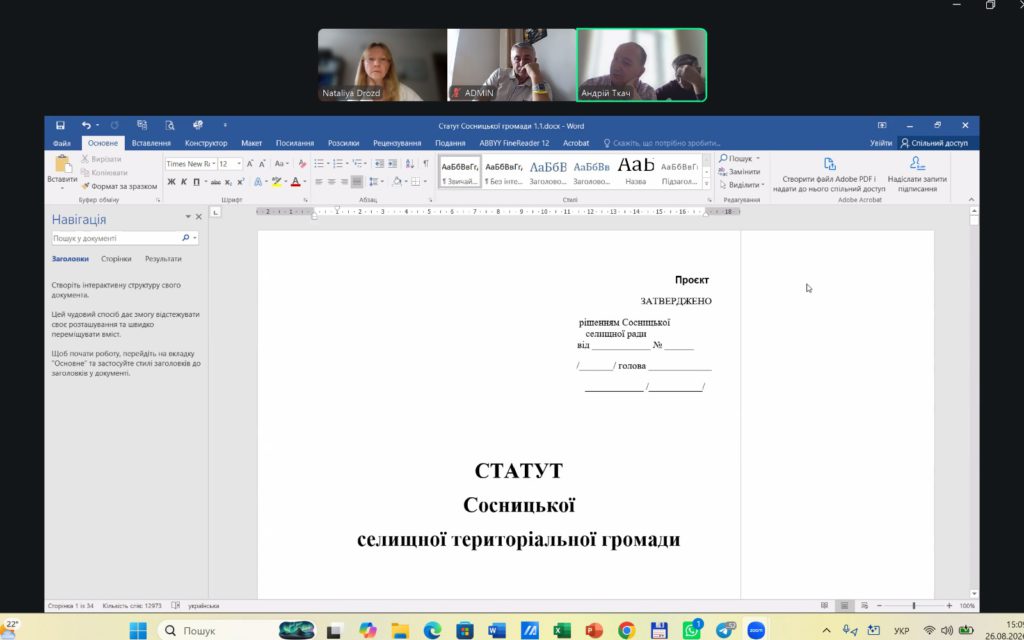Apply the Без інтервалів style
This screenshot has width=1024, height=640.
coord(504,171)
